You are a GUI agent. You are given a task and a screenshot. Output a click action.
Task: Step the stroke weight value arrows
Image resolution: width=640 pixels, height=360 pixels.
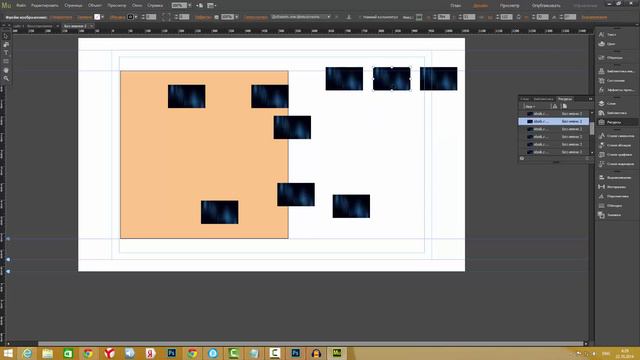point(143,17)
